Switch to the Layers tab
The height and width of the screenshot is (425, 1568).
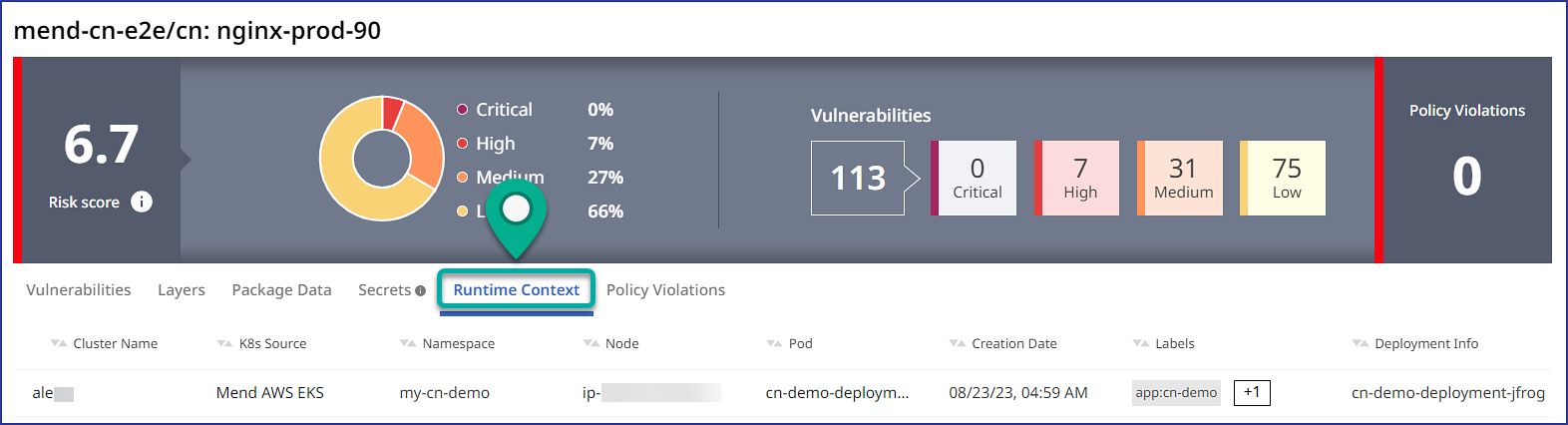(182, 289)
